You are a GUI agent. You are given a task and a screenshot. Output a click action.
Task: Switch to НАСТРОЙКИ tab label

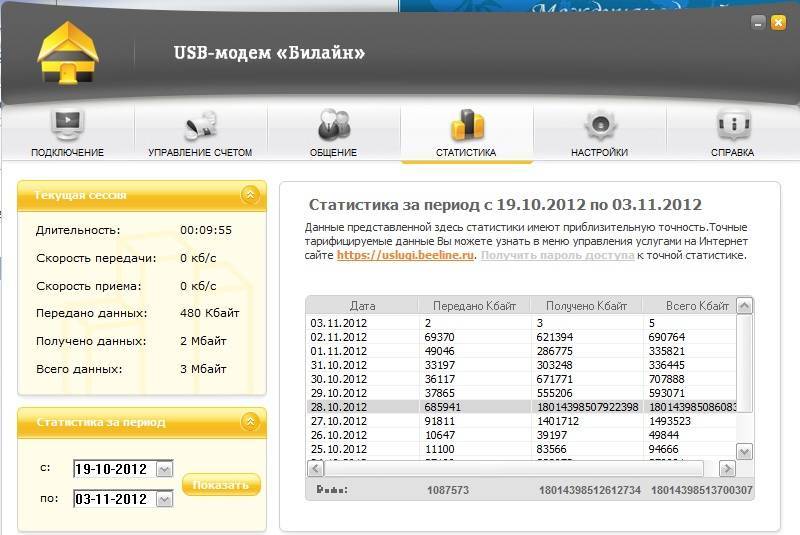(599, 152)
